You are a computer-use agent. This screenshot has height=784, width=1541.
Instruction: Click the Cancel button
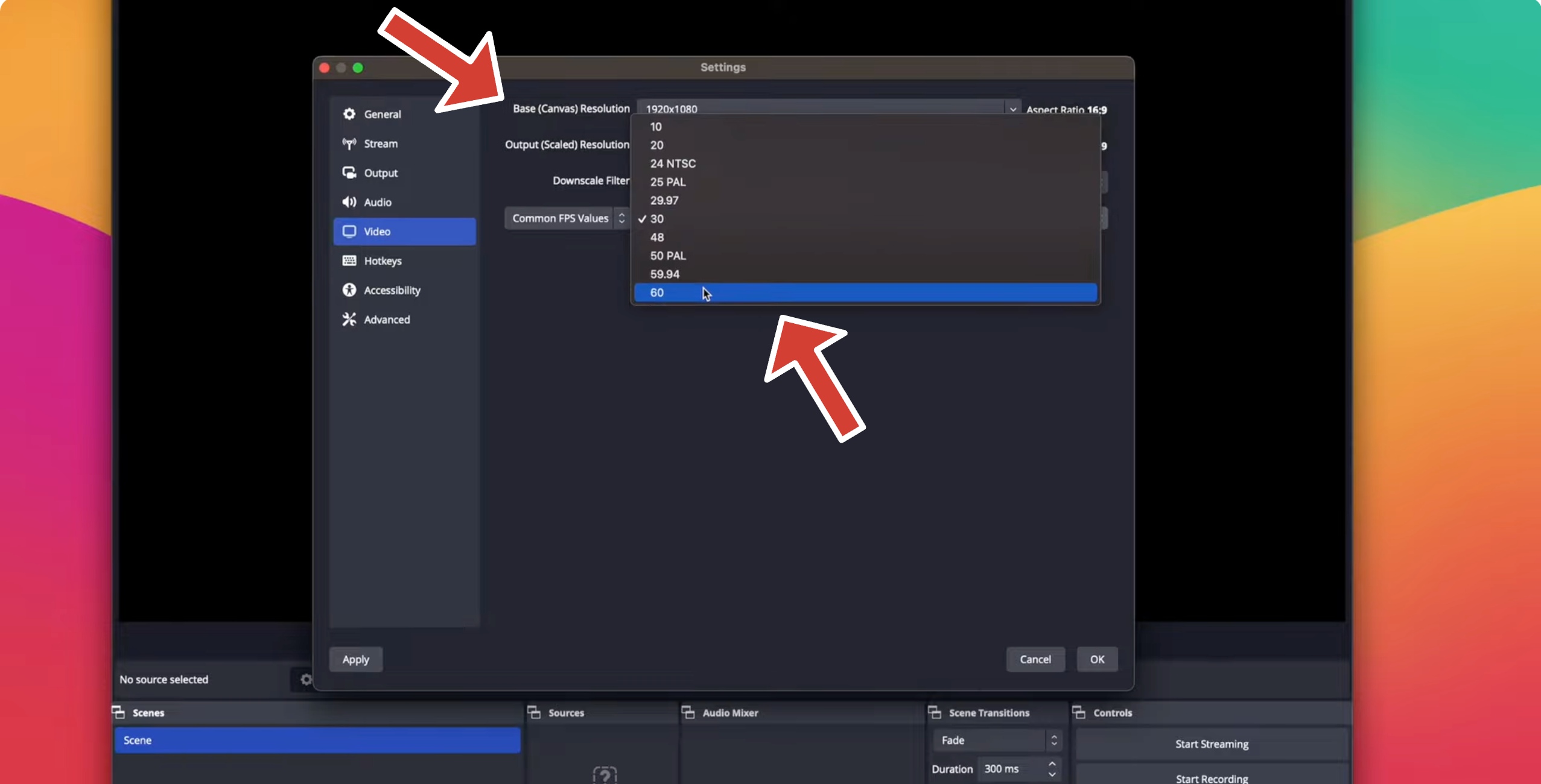pos(1035,659)
